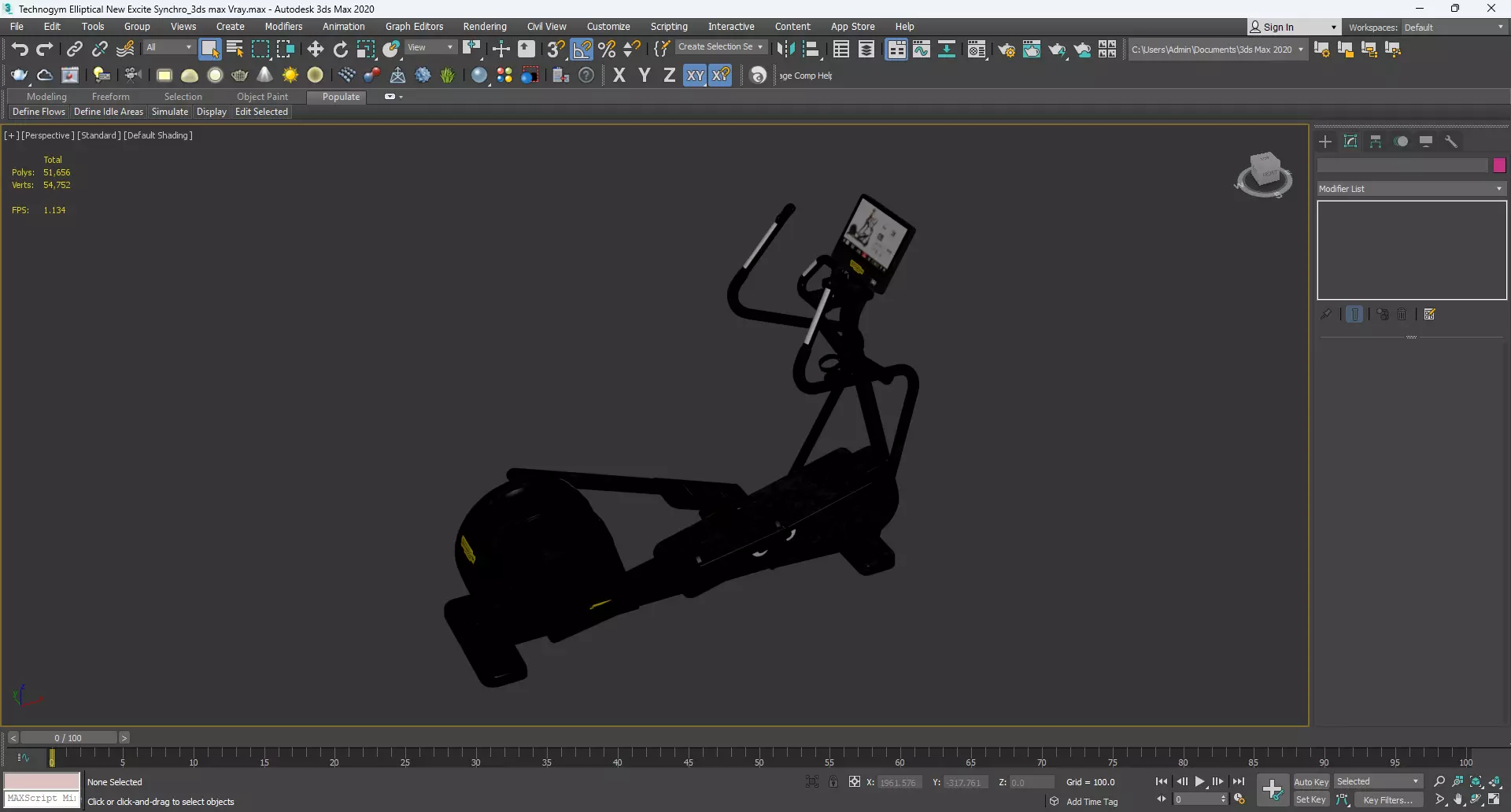Click the Define Flows button
1511x812 pixels.
[x=39, y=112]
